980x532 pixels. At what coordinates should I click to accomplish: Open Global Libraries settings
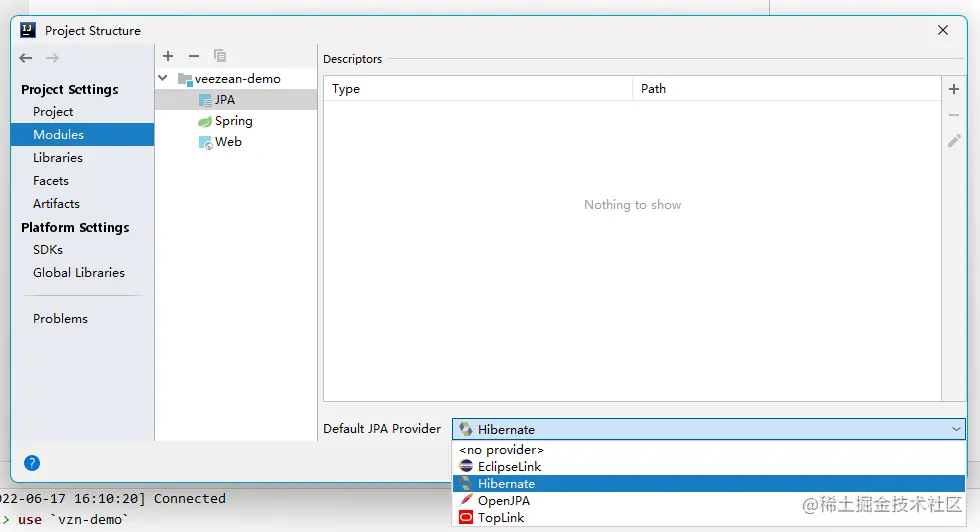pos(79,273)
